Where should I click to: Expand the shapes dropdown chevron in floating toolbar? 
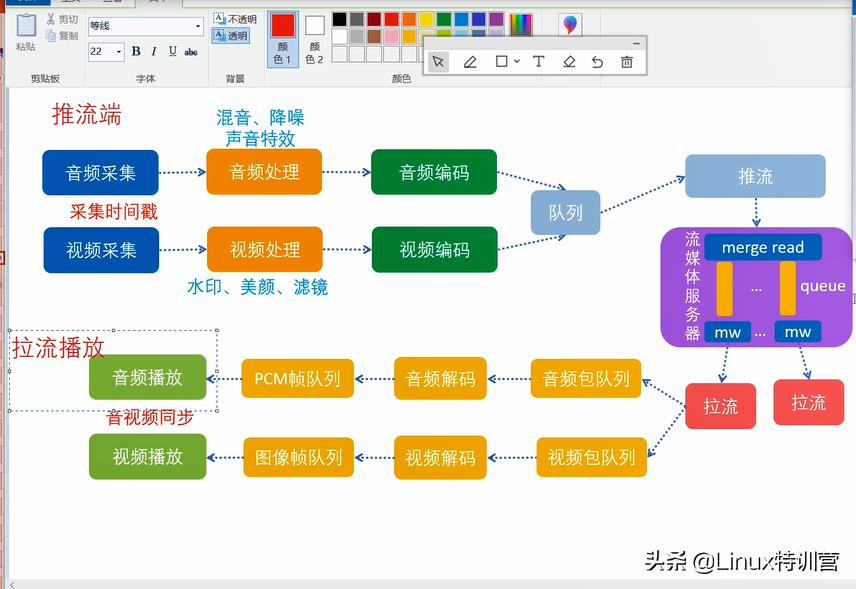[515, 62]
